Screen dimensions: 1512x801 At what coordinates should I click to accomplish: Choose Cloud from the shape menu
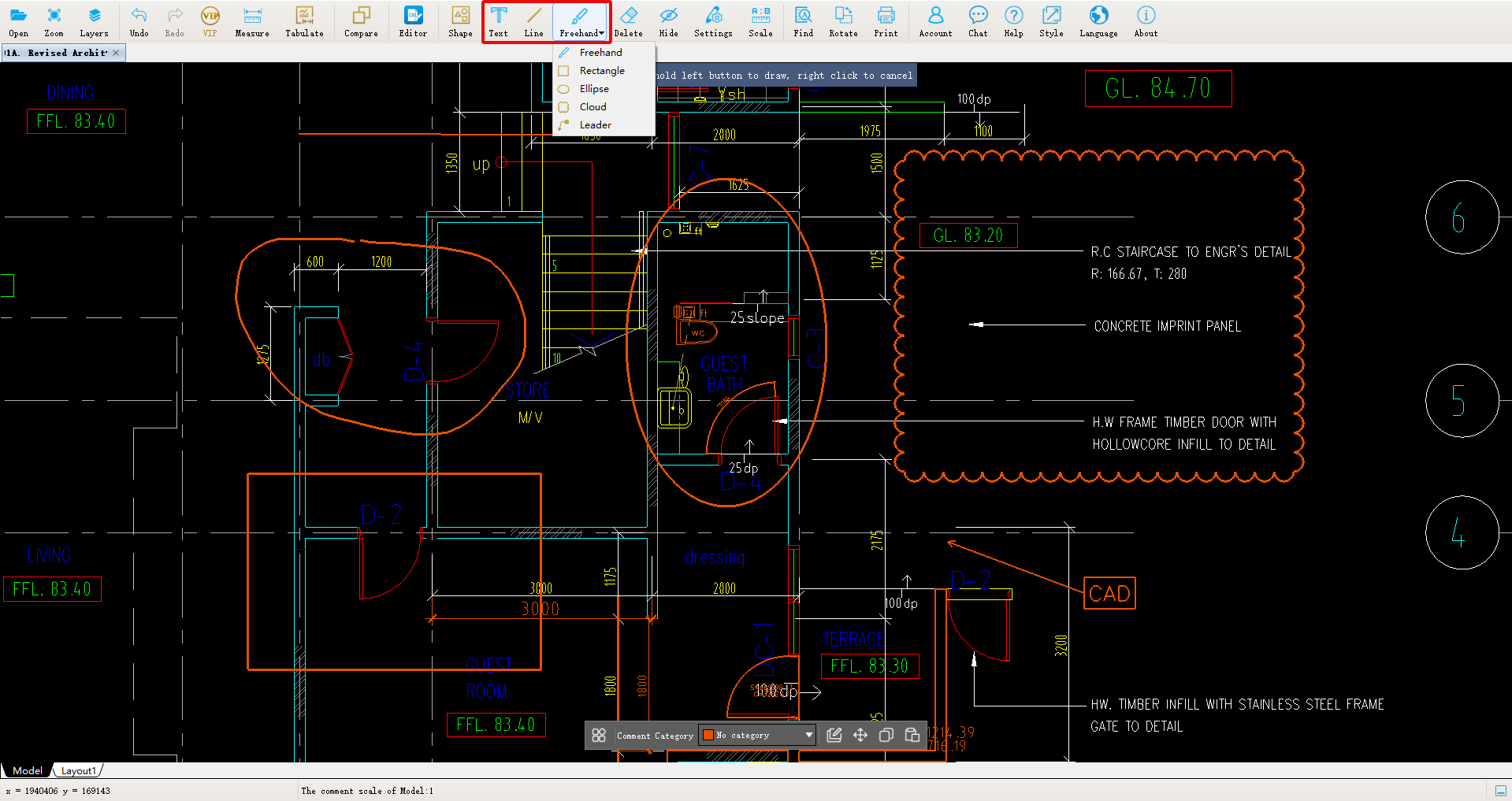593,107
